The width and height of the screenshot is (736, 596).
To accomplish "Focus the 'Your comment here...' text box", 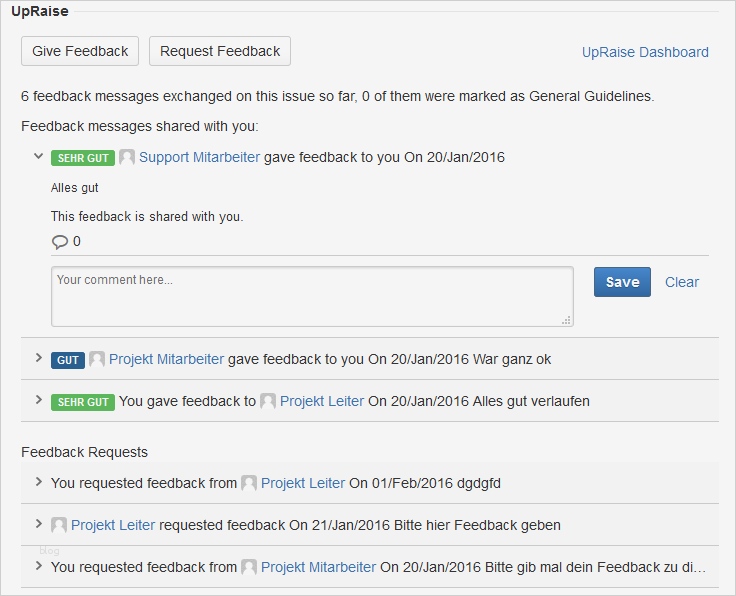I will 312,296.
